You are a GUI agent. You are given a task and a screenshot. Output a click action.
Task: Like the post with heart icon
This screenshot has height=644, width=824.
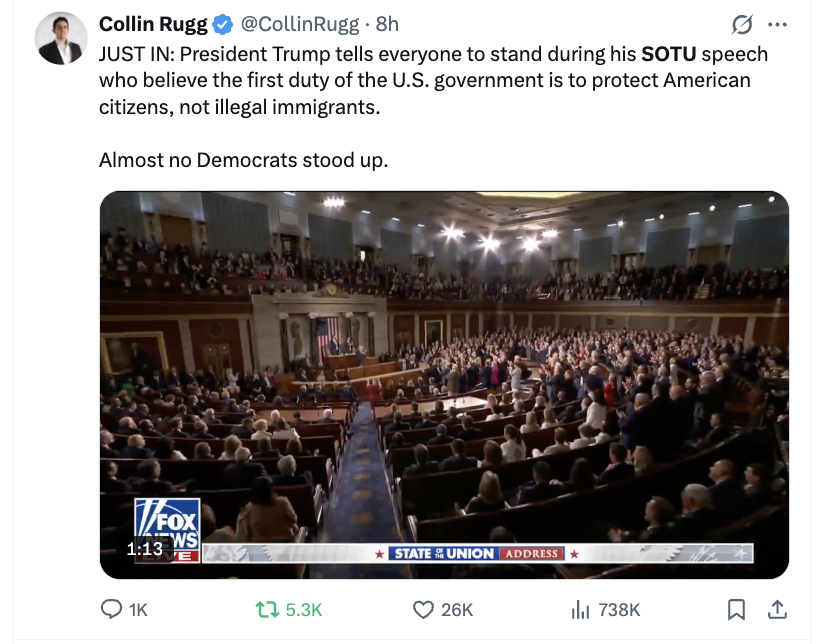423,609
